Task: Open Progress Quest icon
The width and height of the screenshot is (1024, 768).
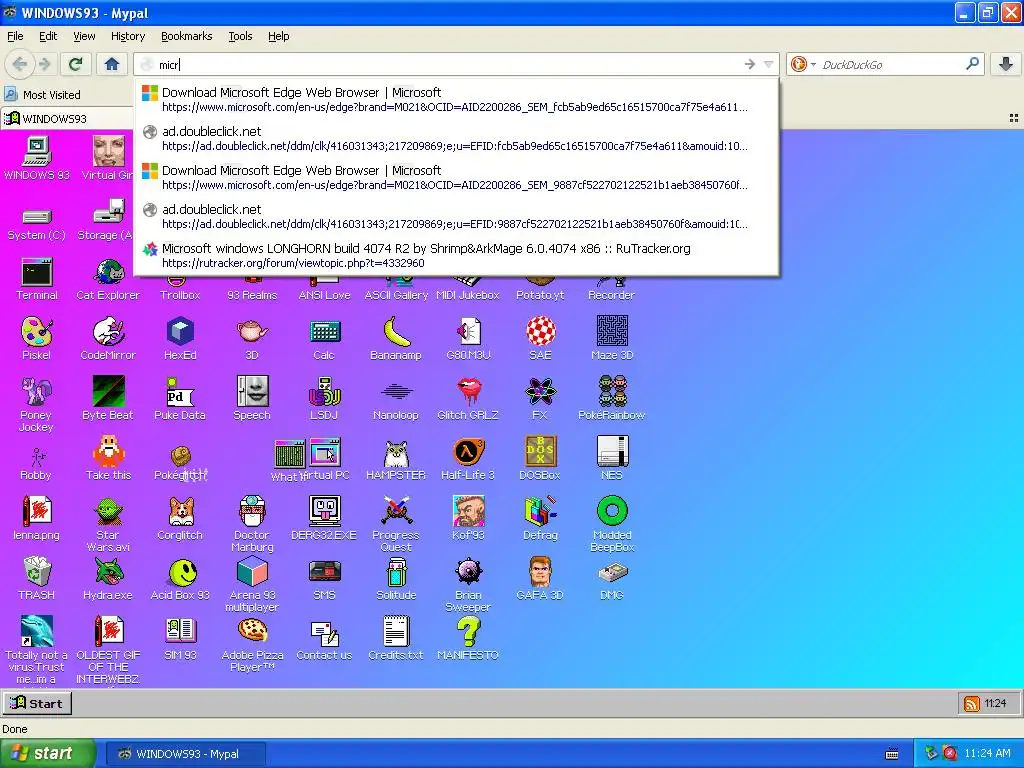Action: coord(396,524)
